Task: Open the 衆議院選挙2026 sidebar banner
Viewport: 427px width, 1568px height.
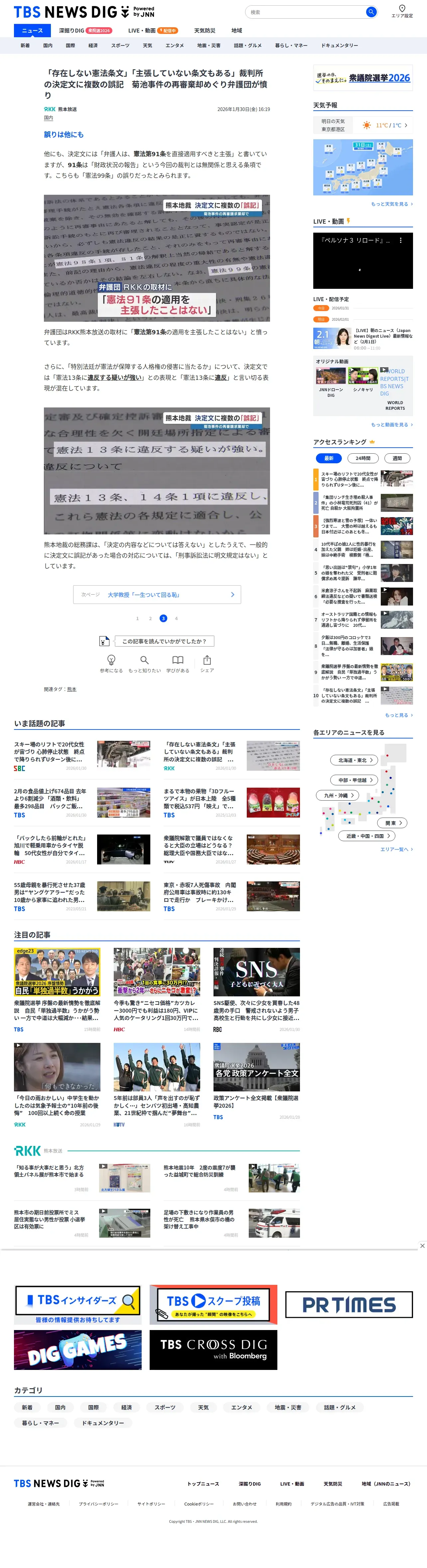Action: pos(363,78)
